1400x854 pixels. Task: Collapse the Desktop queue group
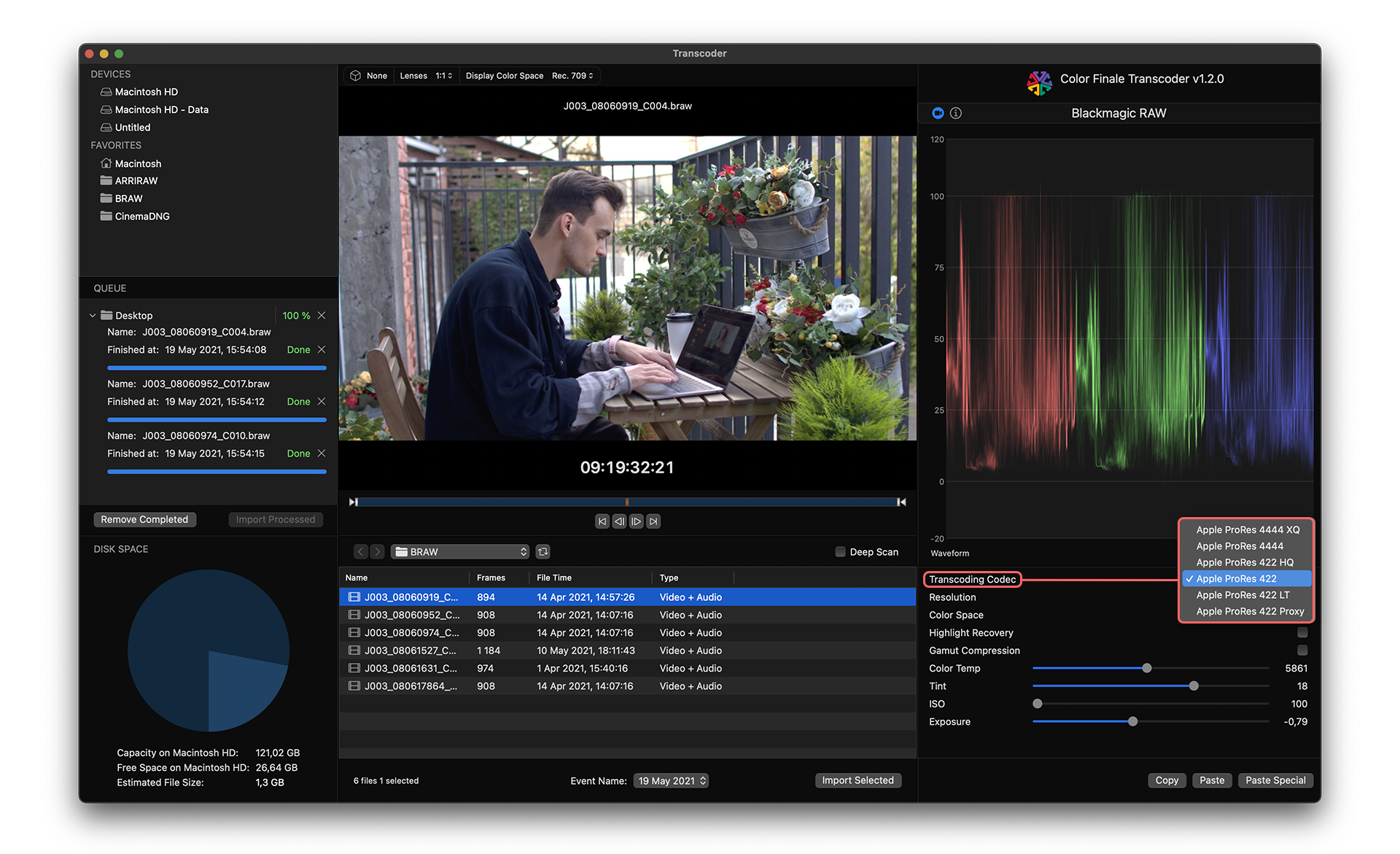click(93, 316)
